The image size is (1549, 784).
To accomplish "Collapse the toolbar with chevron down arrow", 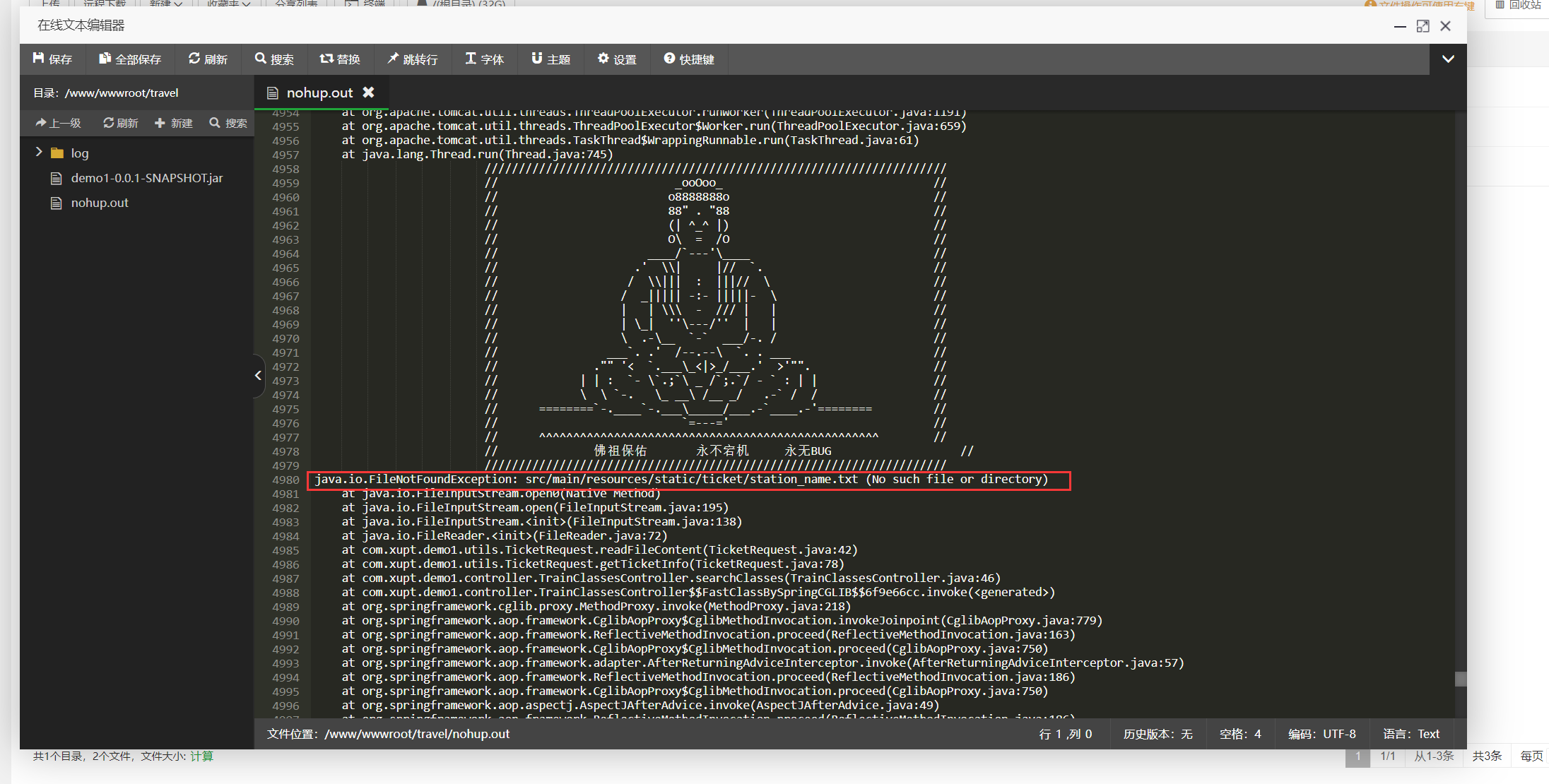I will pos(1448,59).
